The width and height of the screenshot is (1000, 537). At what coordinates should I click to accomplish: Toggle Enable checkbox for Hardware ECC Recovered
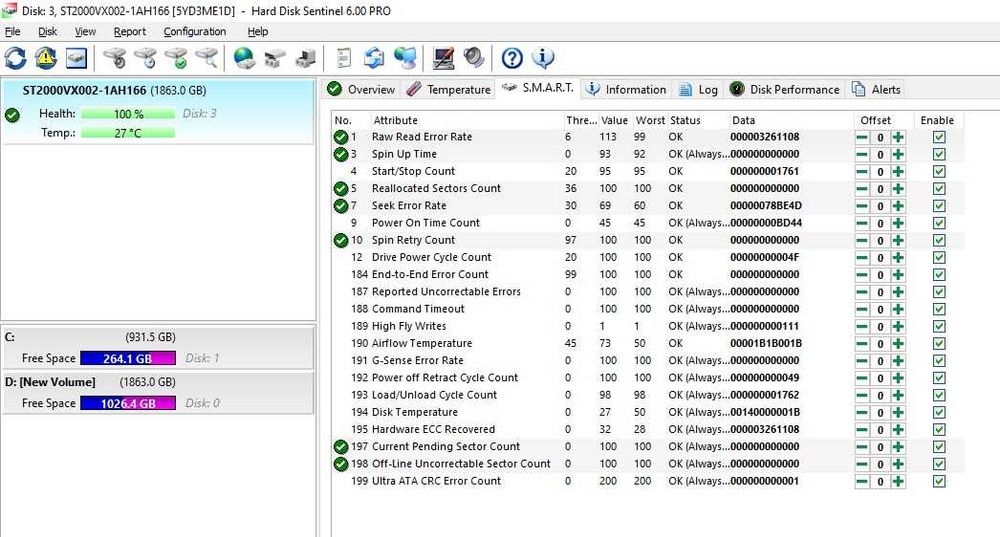pos(939,430)
